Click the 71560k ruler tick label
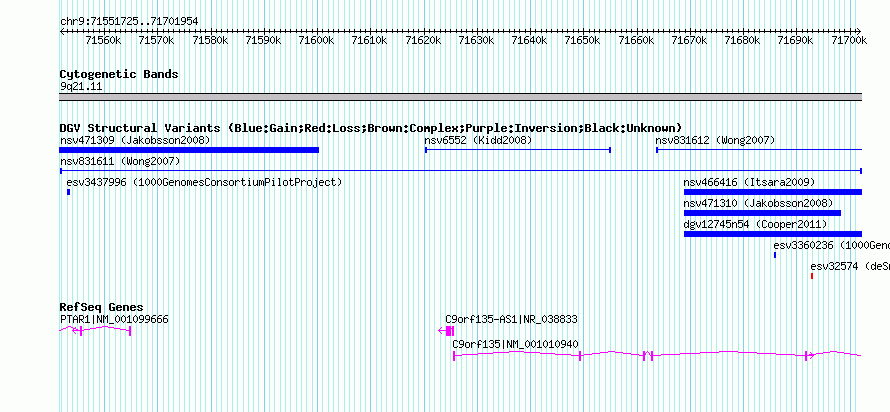The height and width of the screenshot is (412, 890). 103,40
